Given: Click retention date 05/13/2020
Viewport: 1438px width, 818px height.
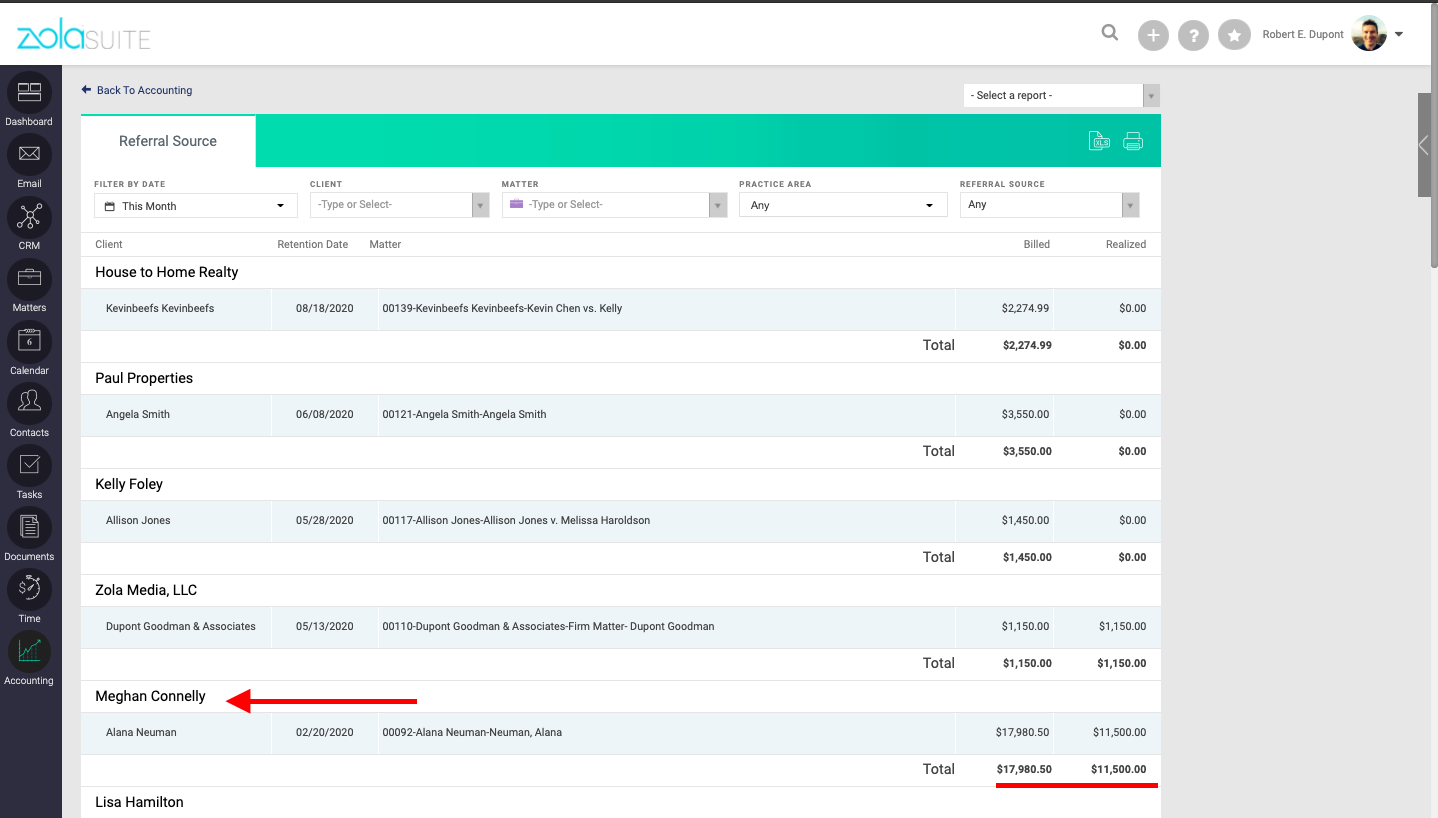Looking at the screenshot, I should (325, 626).
